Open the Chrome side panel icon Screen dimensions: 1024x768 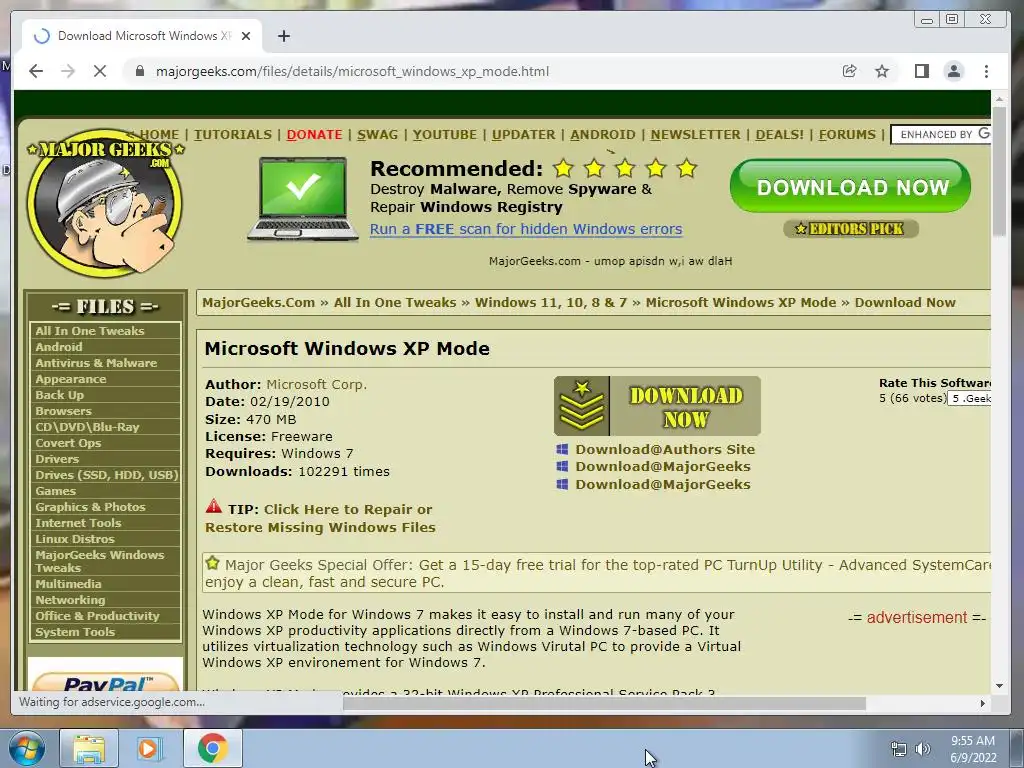(x=921, y=71)
